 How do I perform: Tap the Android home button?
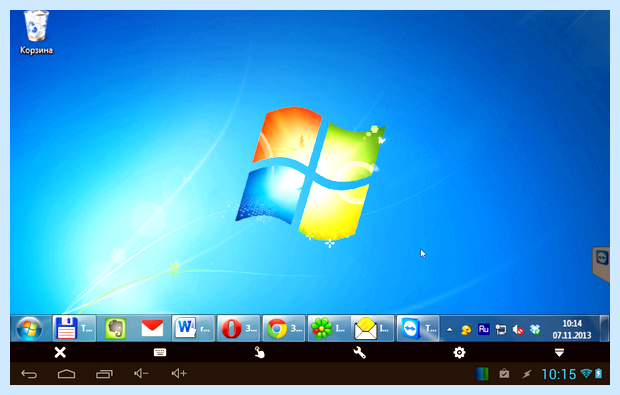point(66,374)
